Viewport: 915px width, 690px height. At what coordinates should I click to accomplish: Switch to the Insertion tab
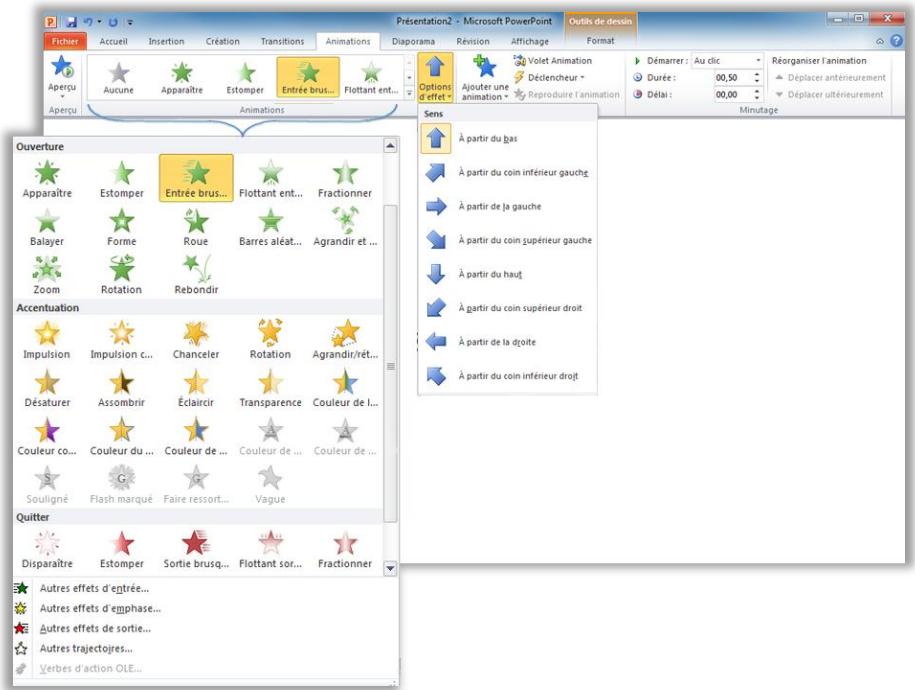(166, 41)
